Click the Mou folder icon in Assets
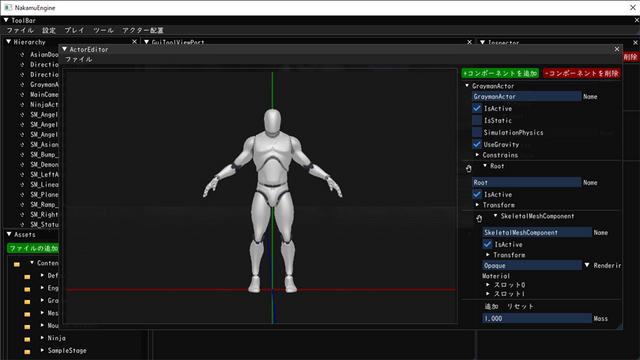This screenshot has width=640, height=360. [x=27, y=327]
